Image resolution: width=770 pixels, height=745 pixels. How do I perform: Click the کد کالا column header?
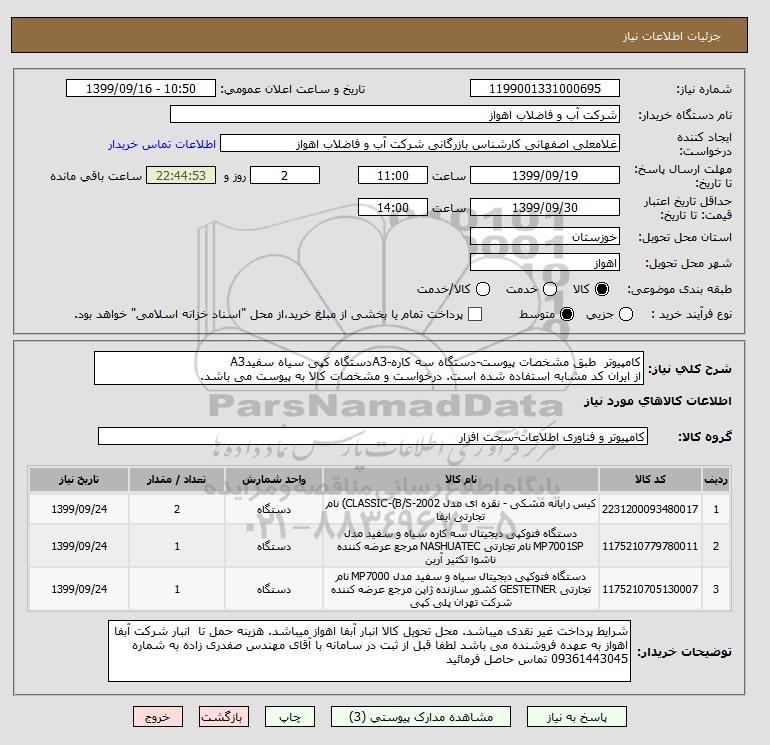point(650,479)
